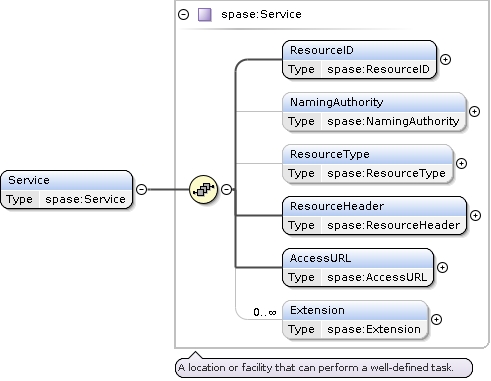491x381 pixels.
Task: Collapse the spase:Service type box
Action: (x=183, y=14)
